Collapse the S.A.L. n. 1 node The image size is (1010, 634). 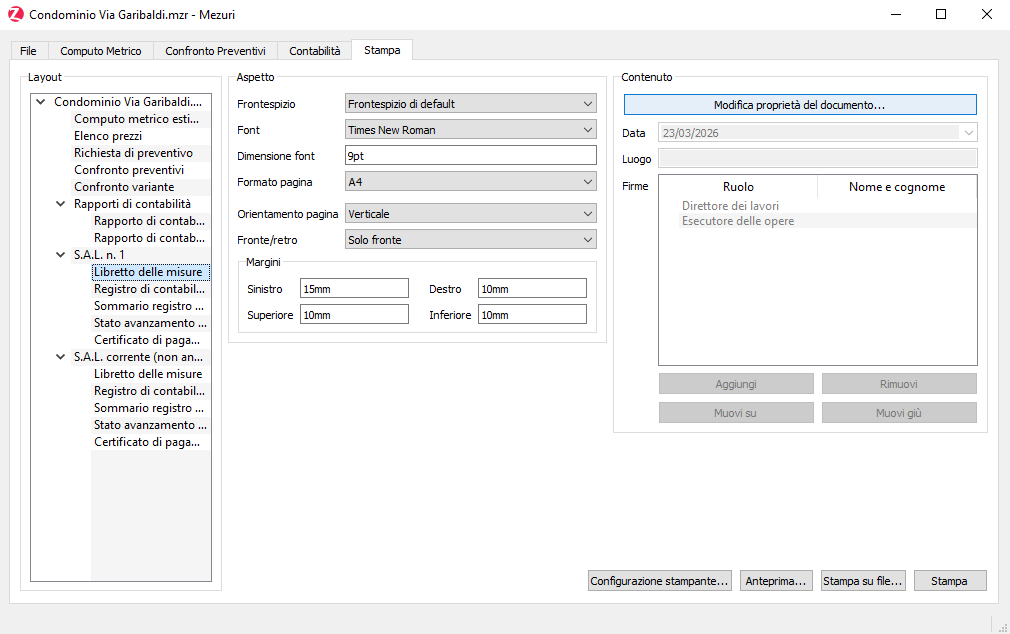pyautogui.click(x=60, y=255)
